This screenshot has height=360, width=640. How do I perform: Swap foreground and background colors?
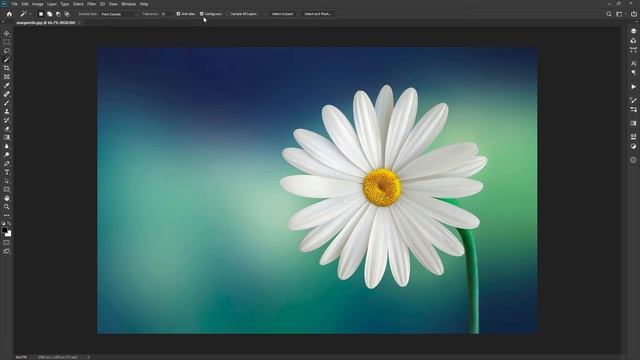click(x=9, y=224)
